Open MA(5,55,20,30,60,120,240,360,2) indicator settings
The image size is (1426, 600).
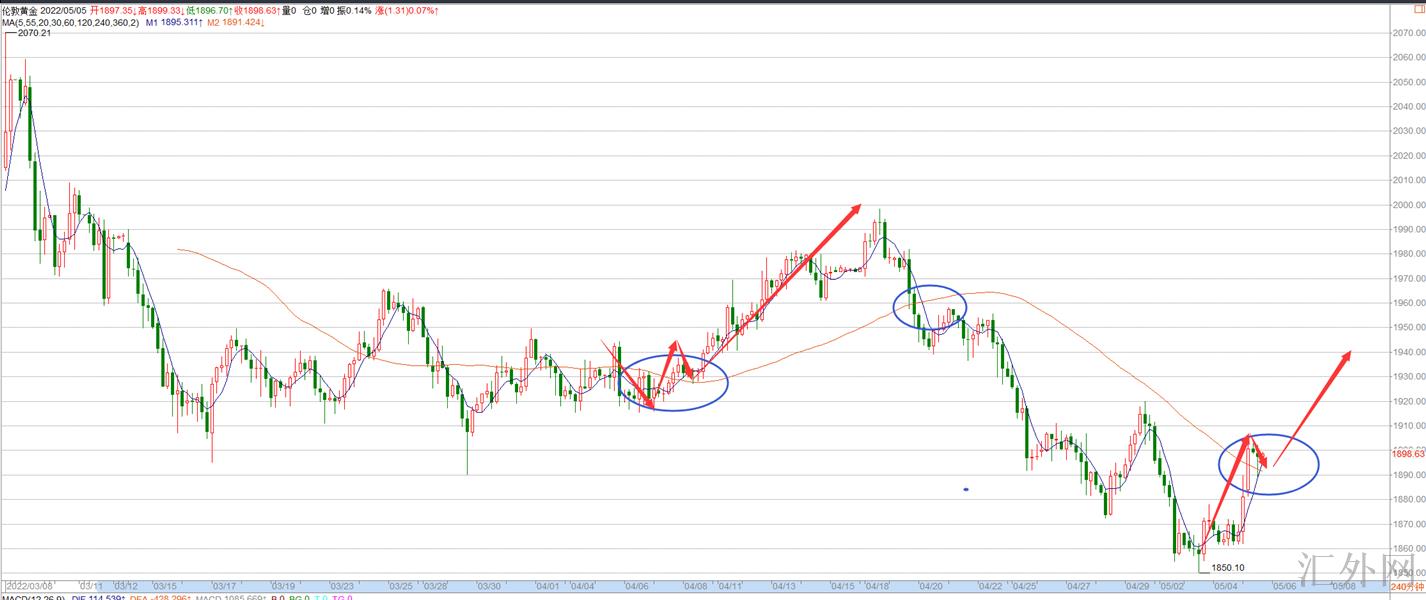pos(70,23)
